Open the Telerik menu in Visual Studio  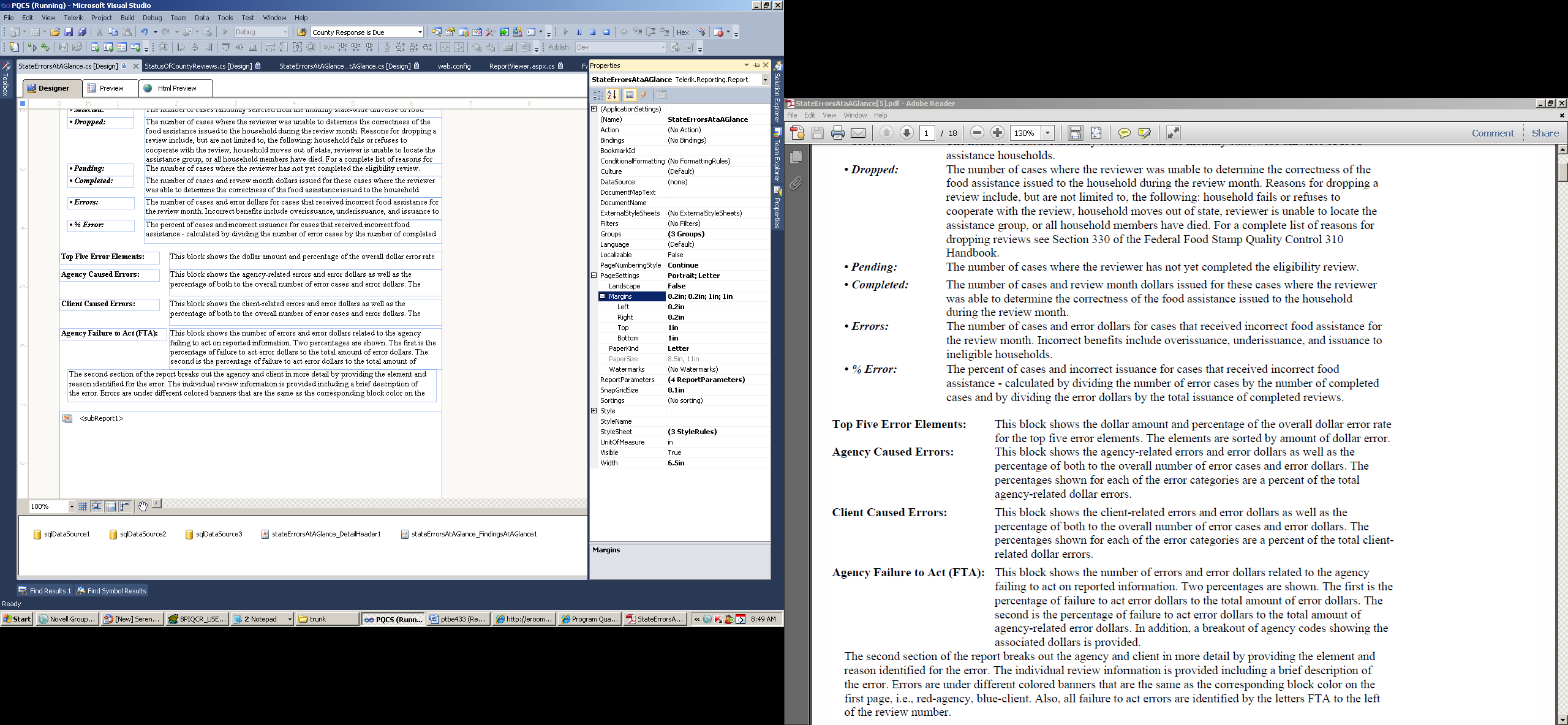[x=73, y=18]
